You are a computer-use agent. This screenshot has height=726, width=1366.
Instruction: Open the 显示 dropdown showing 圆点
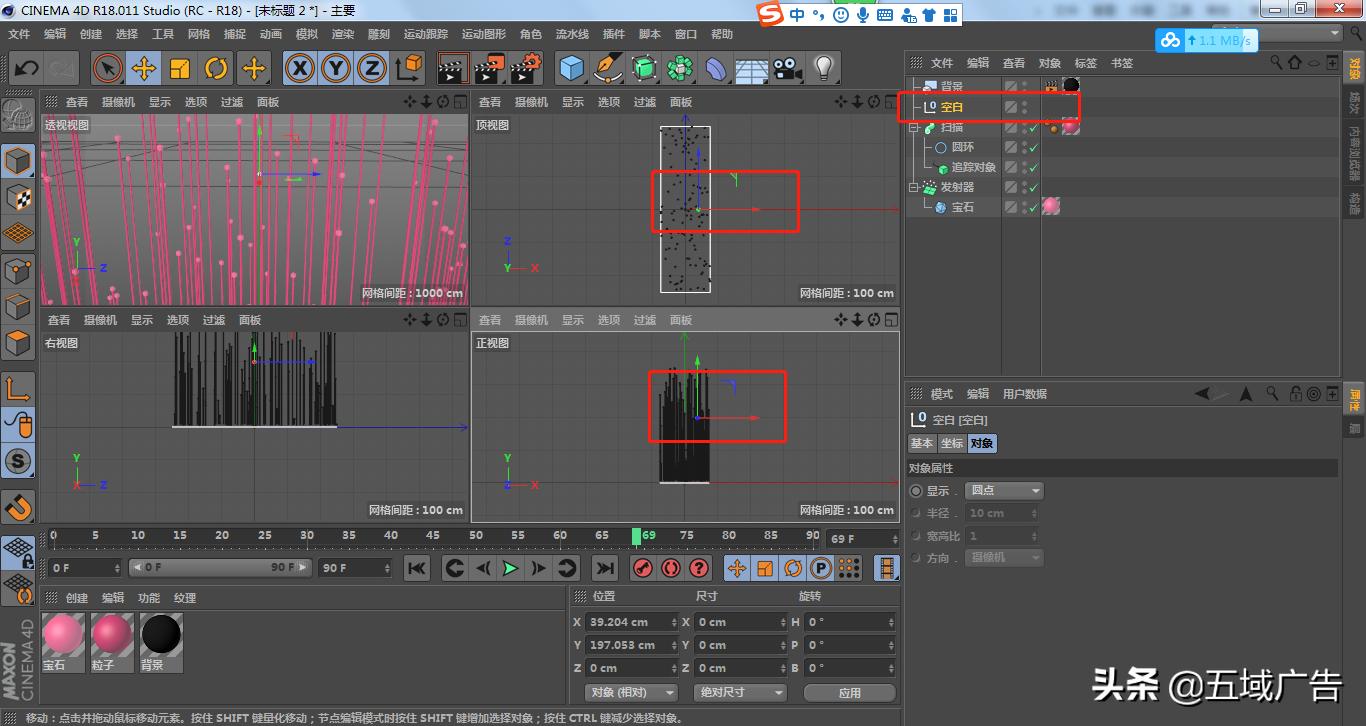[x=1004, y=490]
